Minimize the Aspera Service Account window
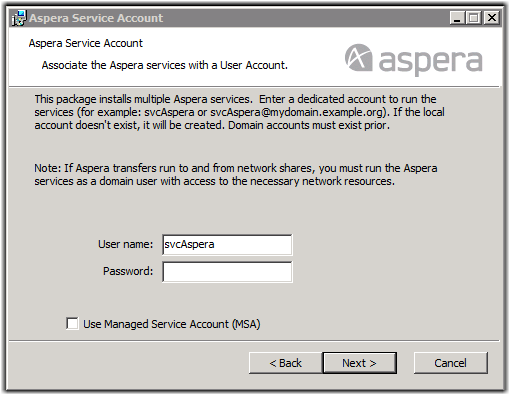Viewport: 510px width, 395px height. pos(457,18)
